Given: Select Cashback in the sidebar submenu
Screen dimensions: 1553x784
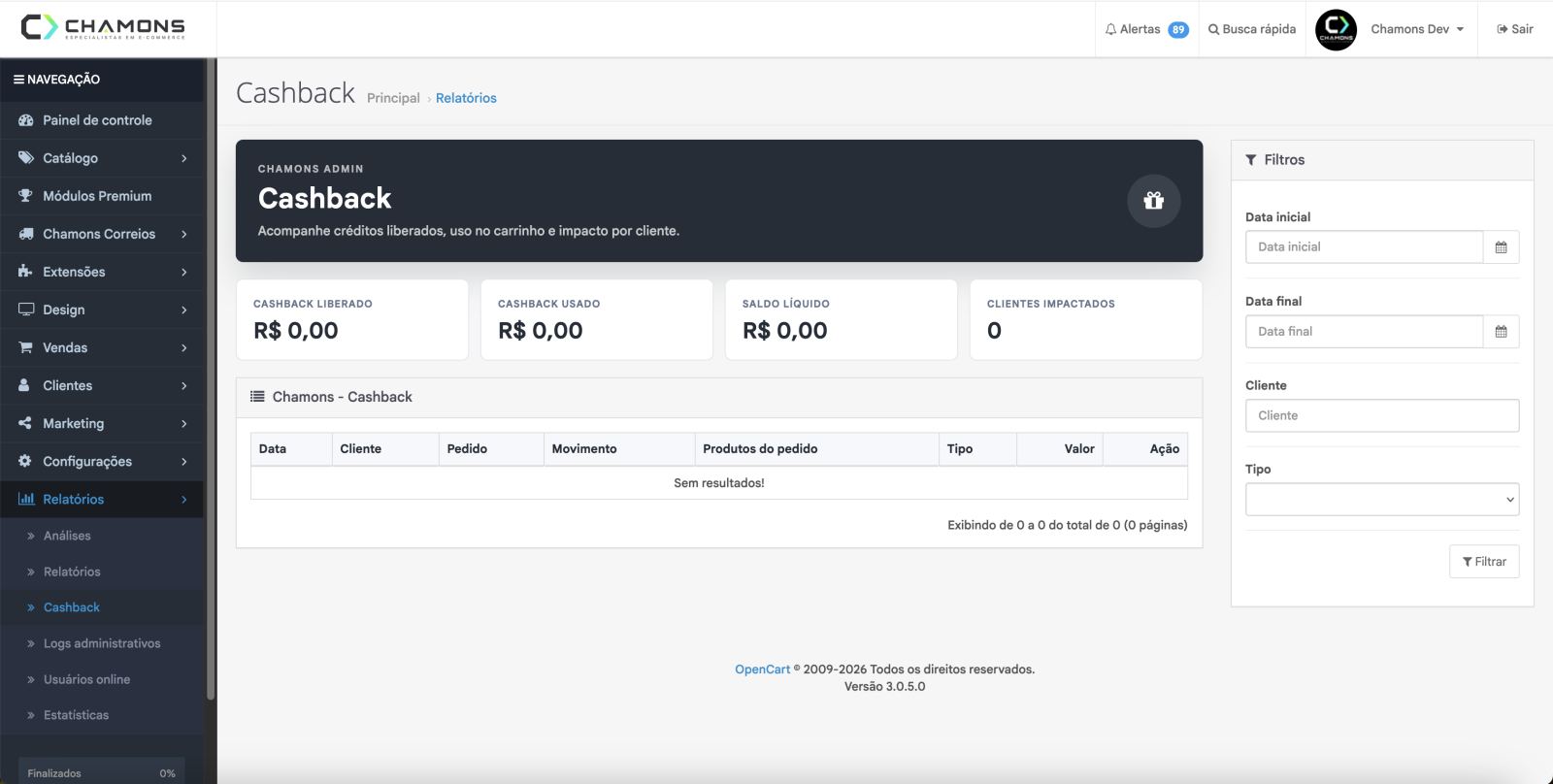Looking at the screenshot, I should pyautogui.click(x=72, y=607).
